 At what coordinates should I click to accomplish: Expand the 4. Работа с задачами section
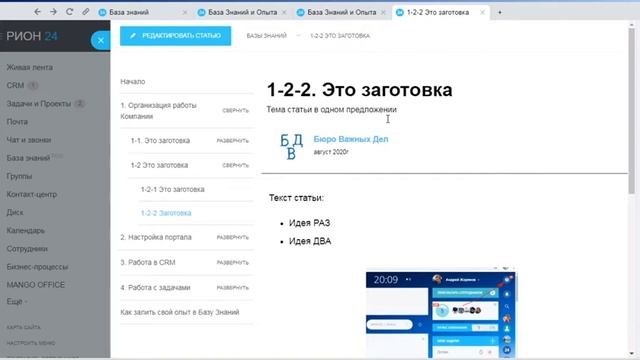coord(233,288)
